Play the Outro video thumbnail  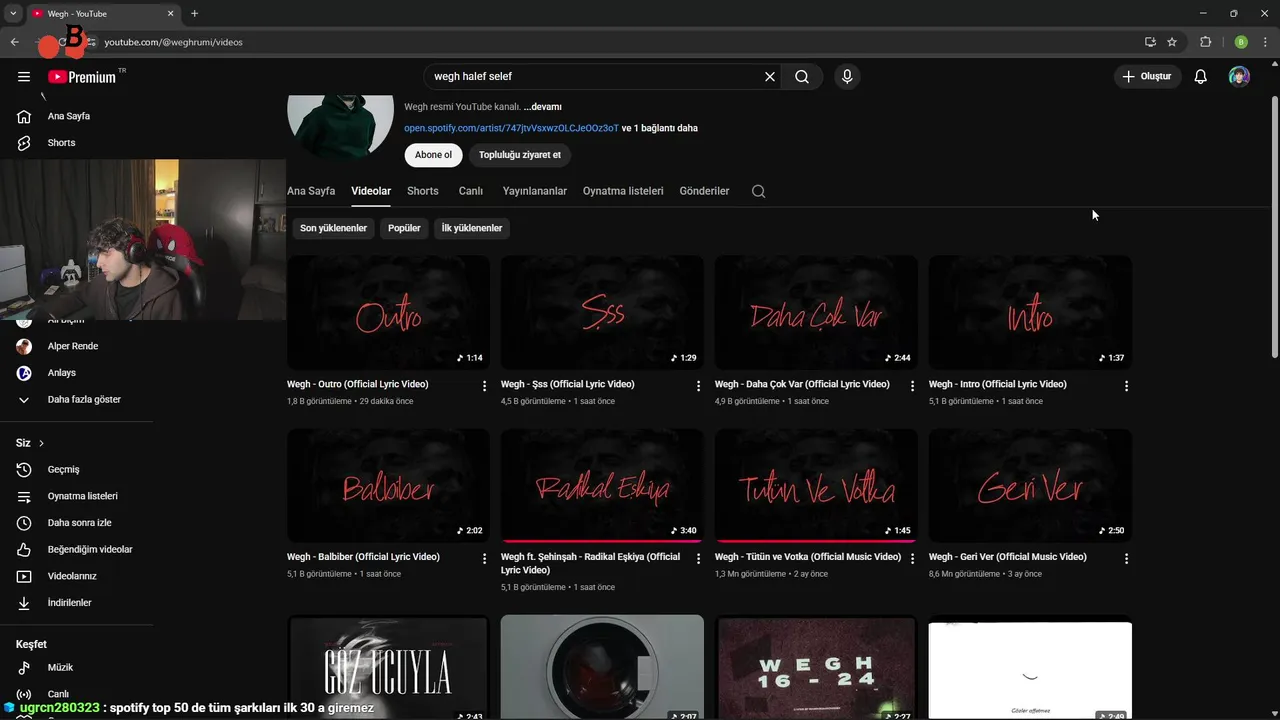388,312
